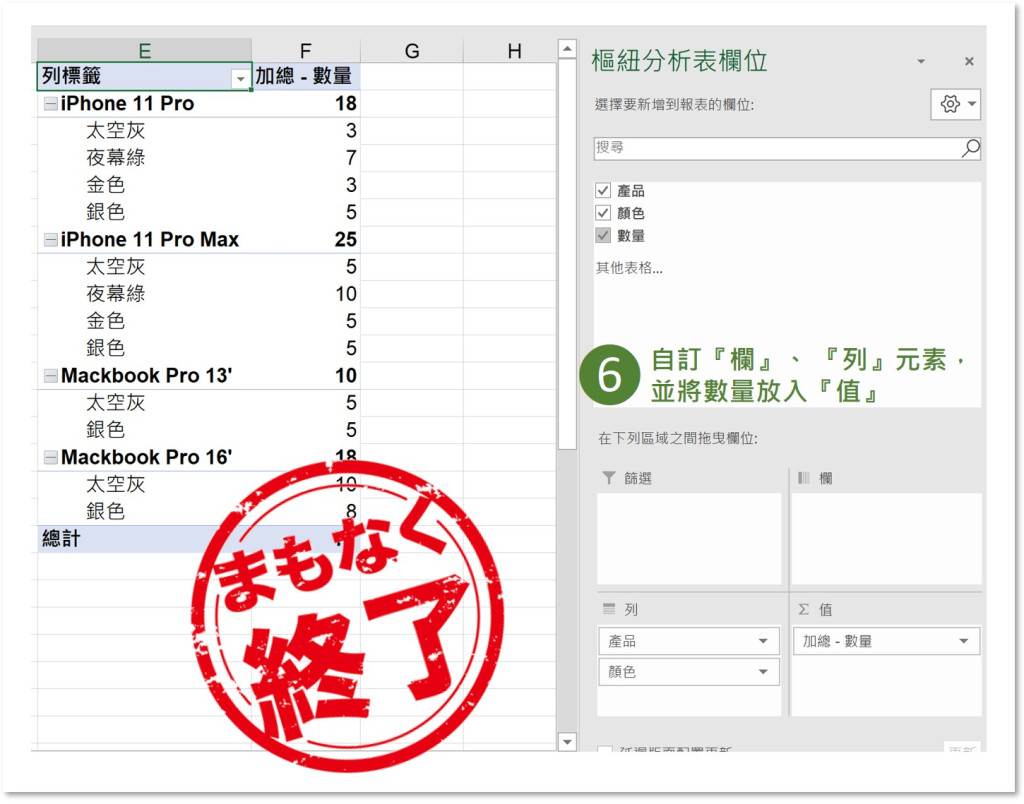Uncheck the 產品 field checkbox

(x=603, y=191)
